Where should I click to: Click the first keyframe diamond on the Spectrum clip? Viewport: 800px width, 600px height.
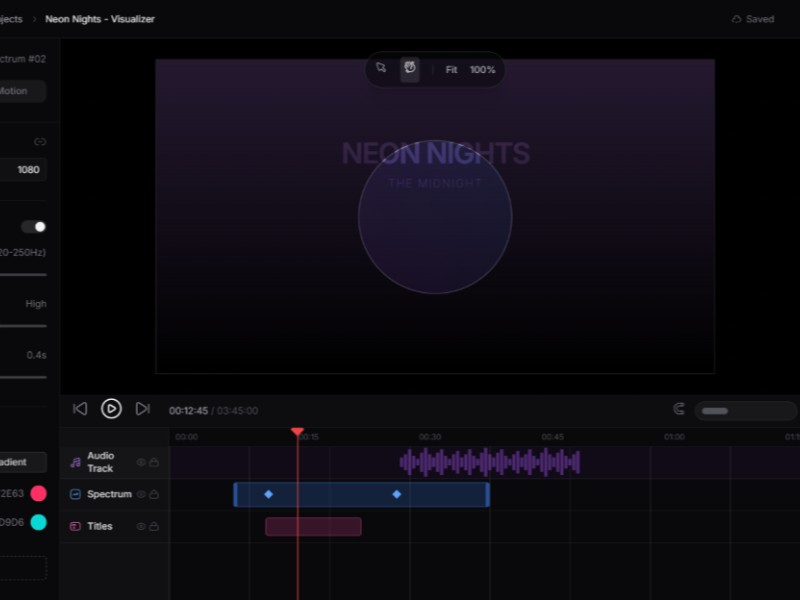point(268,494)
